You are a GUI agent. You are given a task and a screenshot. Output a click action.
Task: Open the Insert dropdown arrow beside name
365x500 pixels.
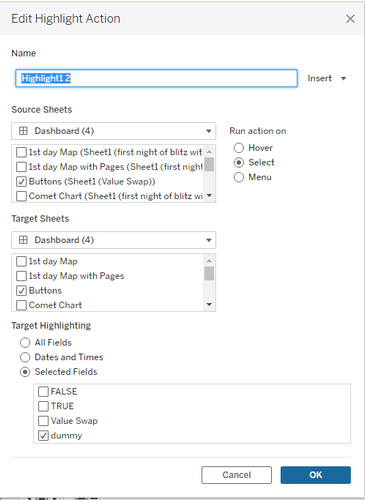343,79
